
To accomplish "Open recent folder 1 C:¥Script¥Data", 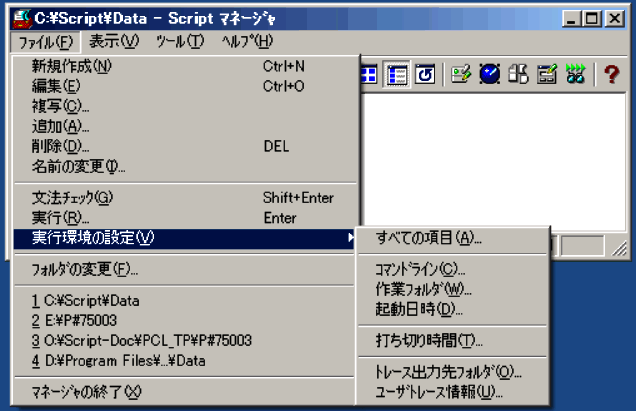I will (x=185, y=301).
